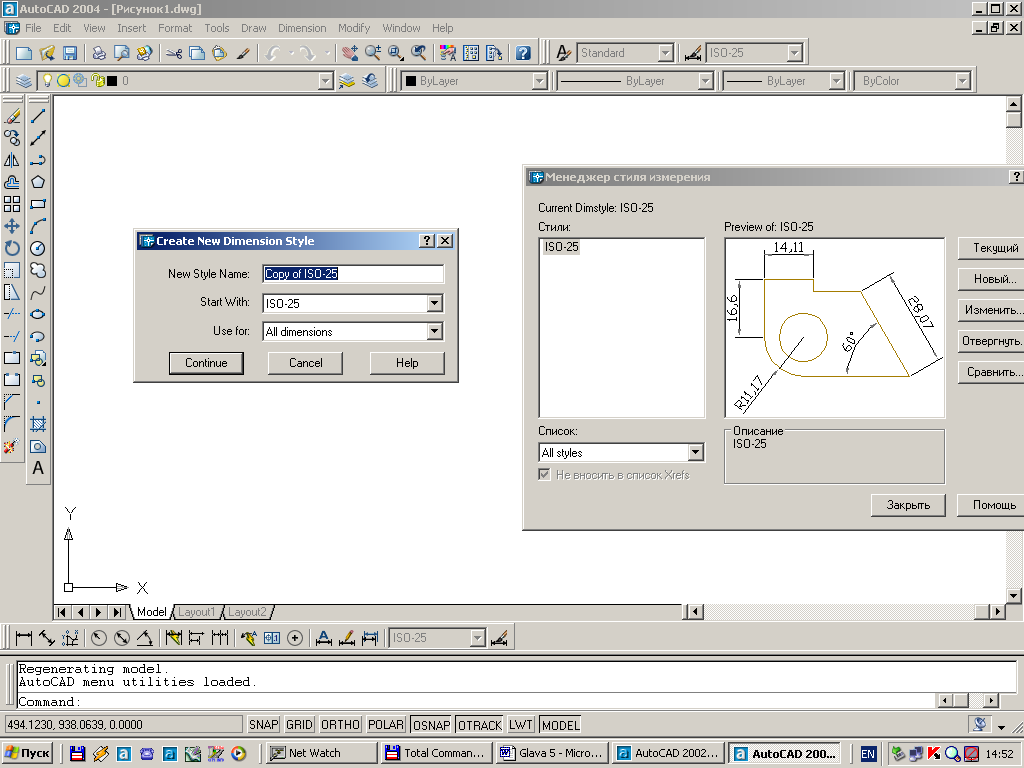The image size is (1024, 768).
Task: Select the Hatch draw tool
Action: coord(38,424)
